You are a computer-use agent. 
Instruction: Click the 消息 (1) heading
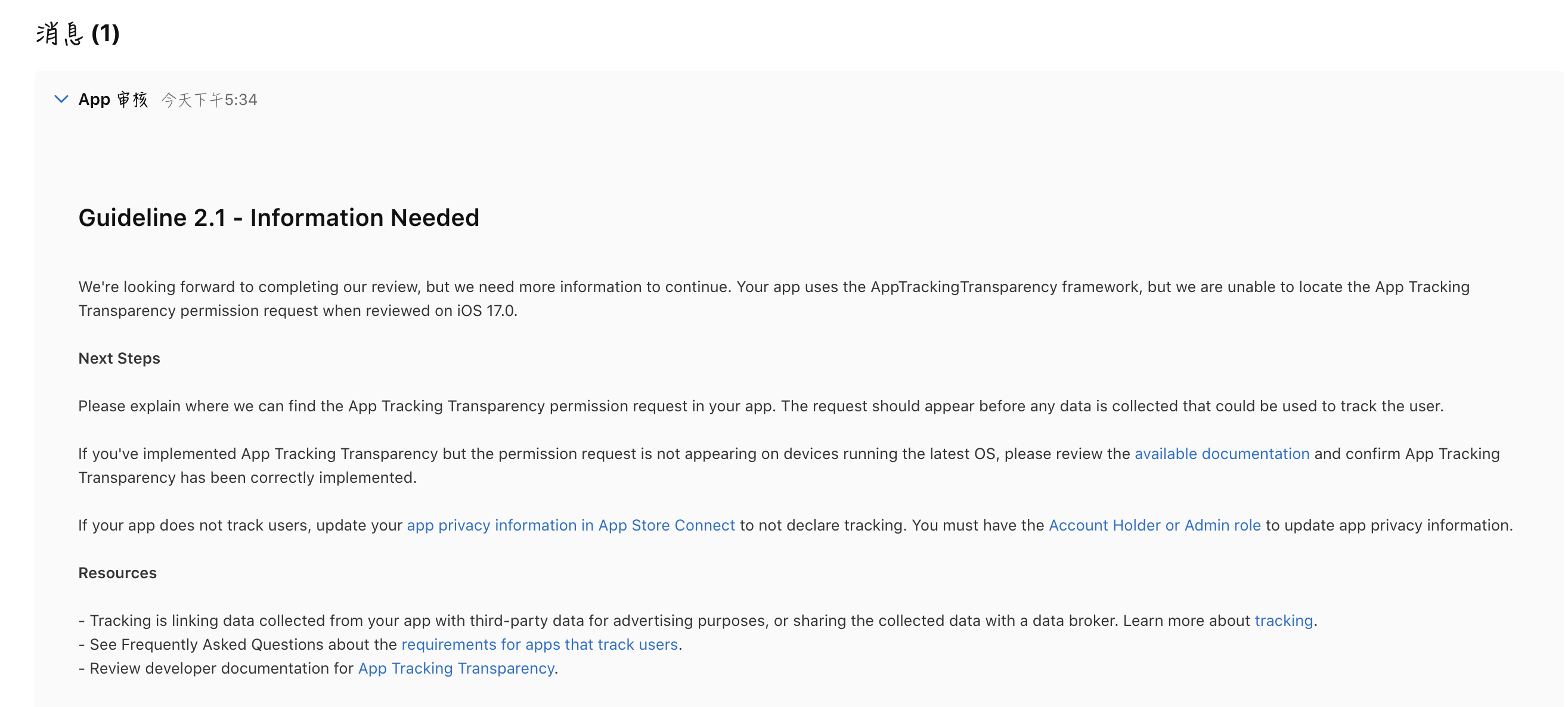(x=78, y=33)
